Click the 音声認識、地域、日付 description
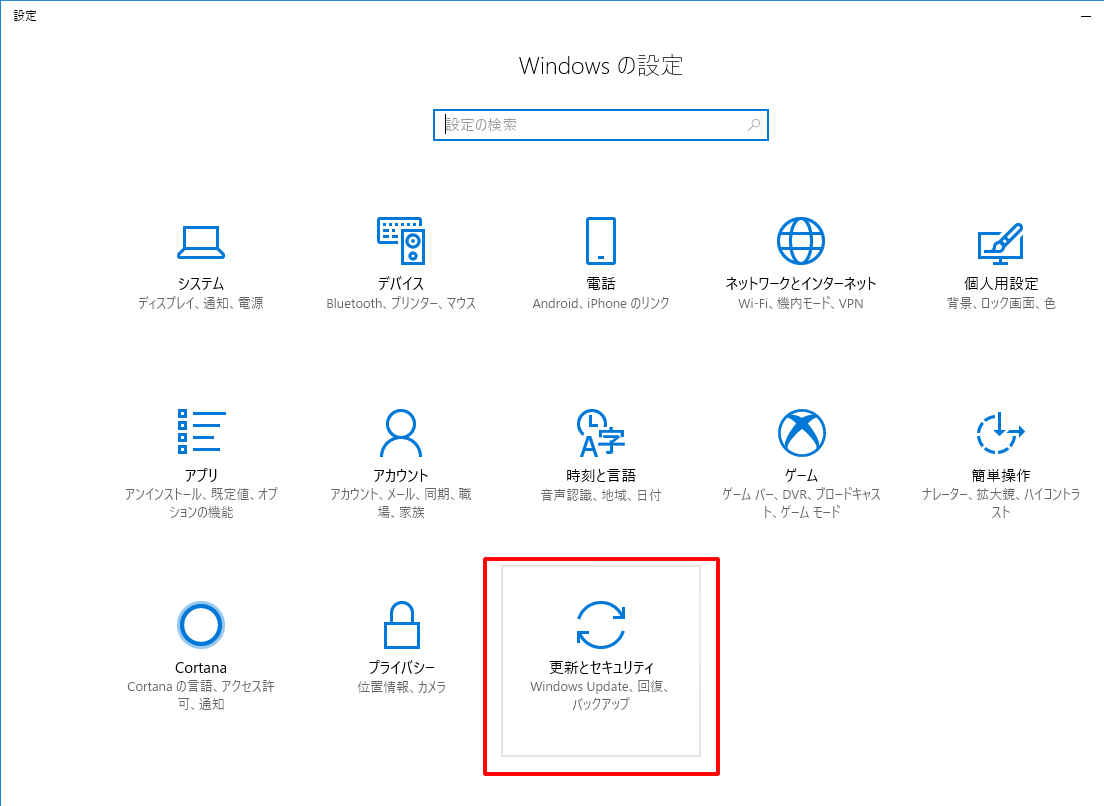This screenshot has height=806, width=1104. coord(601,495)
